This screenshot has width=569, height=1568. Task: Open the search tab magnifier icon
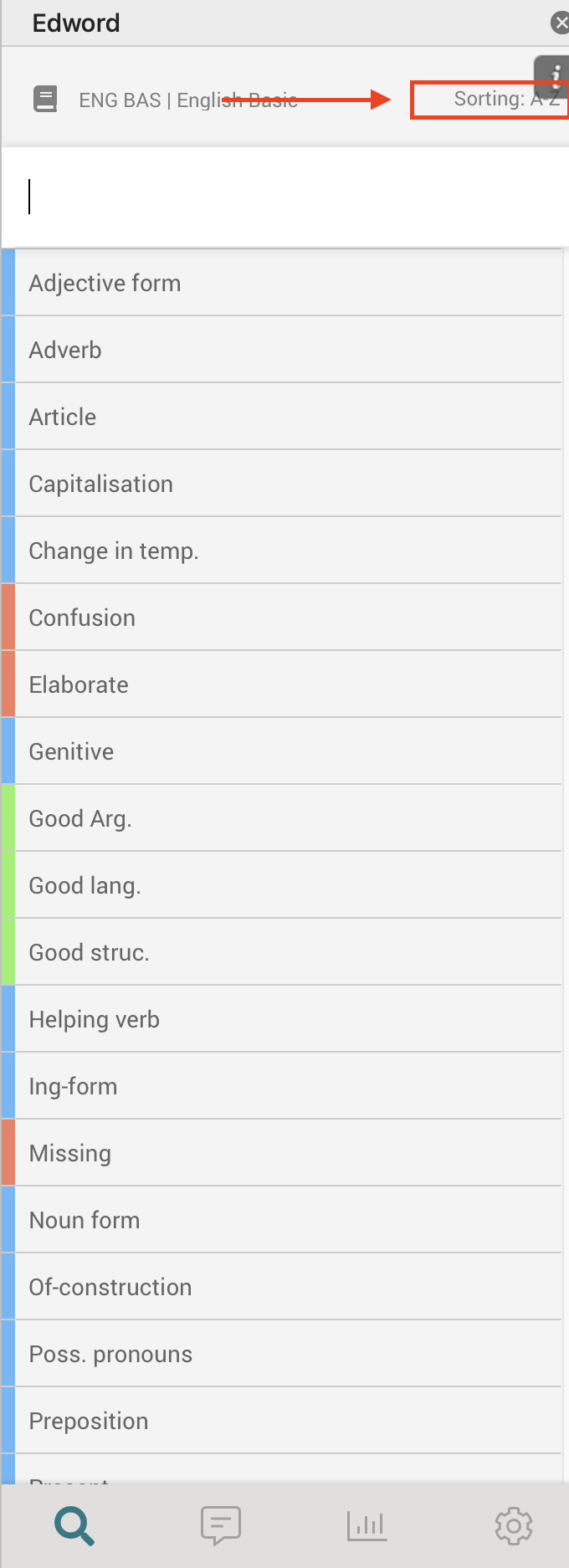point(74,1526)
